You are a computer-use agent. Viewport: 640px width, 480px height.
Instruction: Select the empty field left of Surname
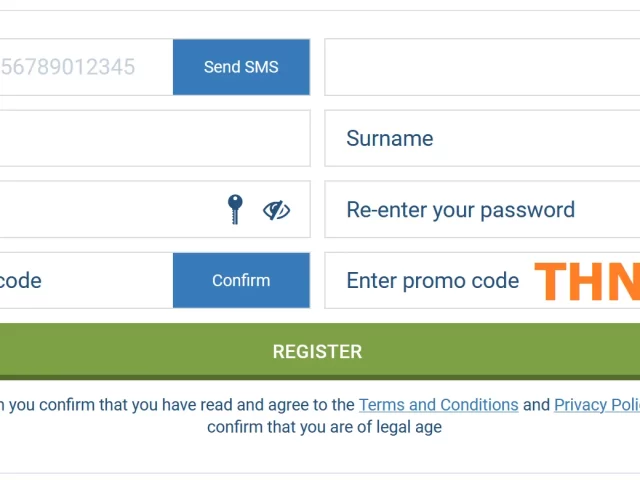coord(155,138)
